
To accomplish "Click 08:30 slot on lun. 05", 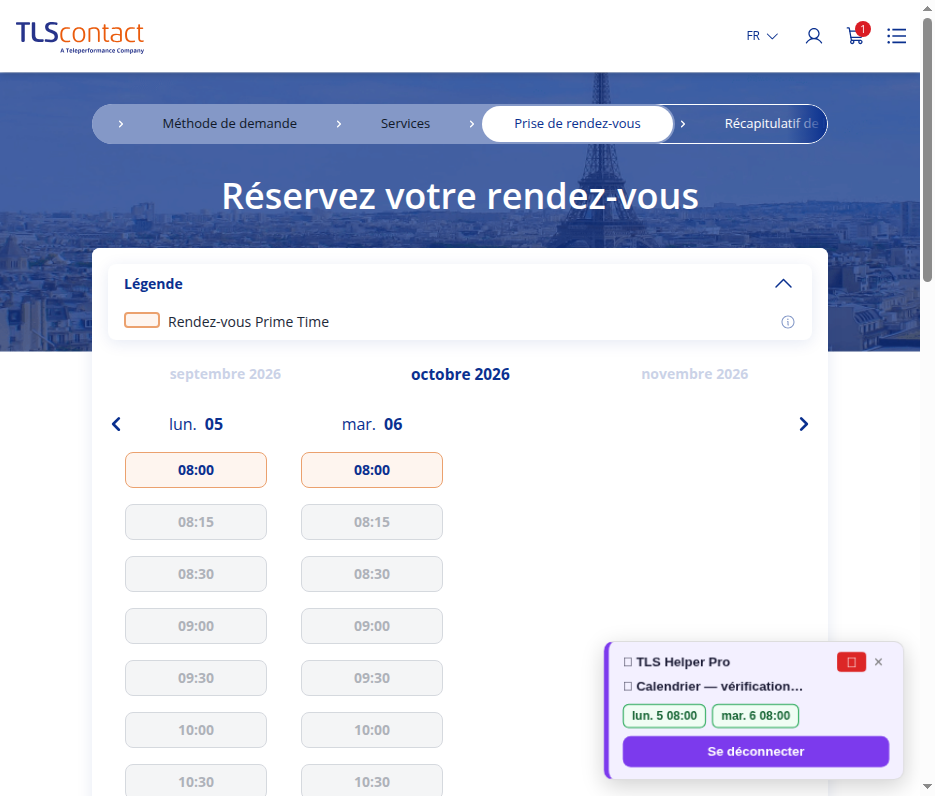I will pyautogui.click(x=196, y=574).
